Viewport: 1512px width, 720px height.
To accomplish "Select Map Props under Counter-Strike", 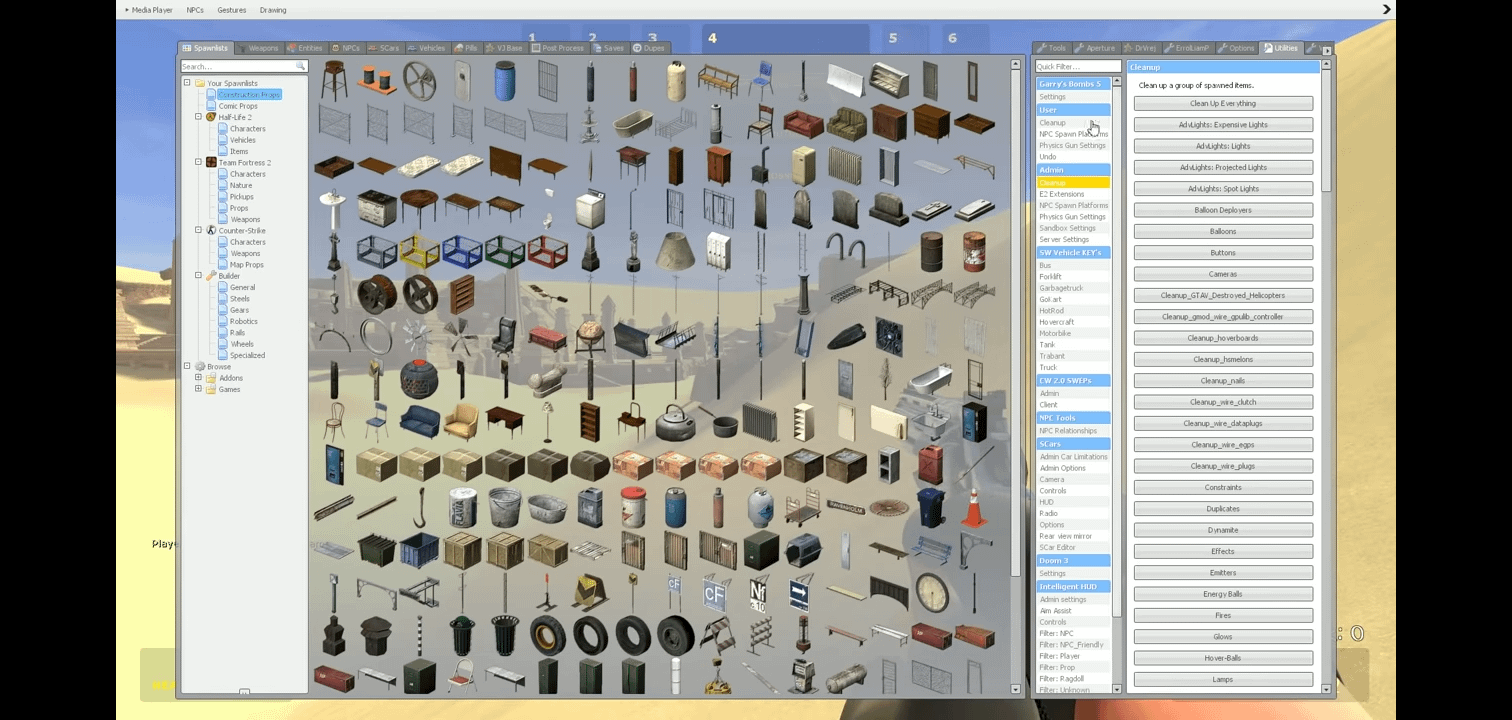I will coord(246,265).
